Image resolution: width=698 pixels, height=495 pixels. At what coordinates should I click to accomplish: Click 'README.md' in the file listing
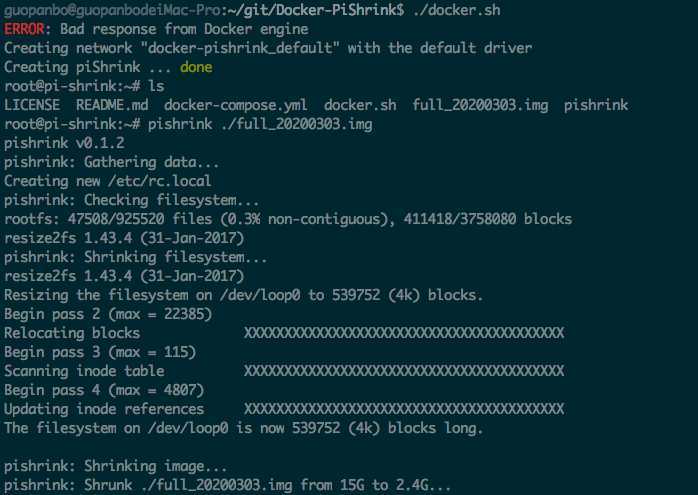tap(112, 105)
